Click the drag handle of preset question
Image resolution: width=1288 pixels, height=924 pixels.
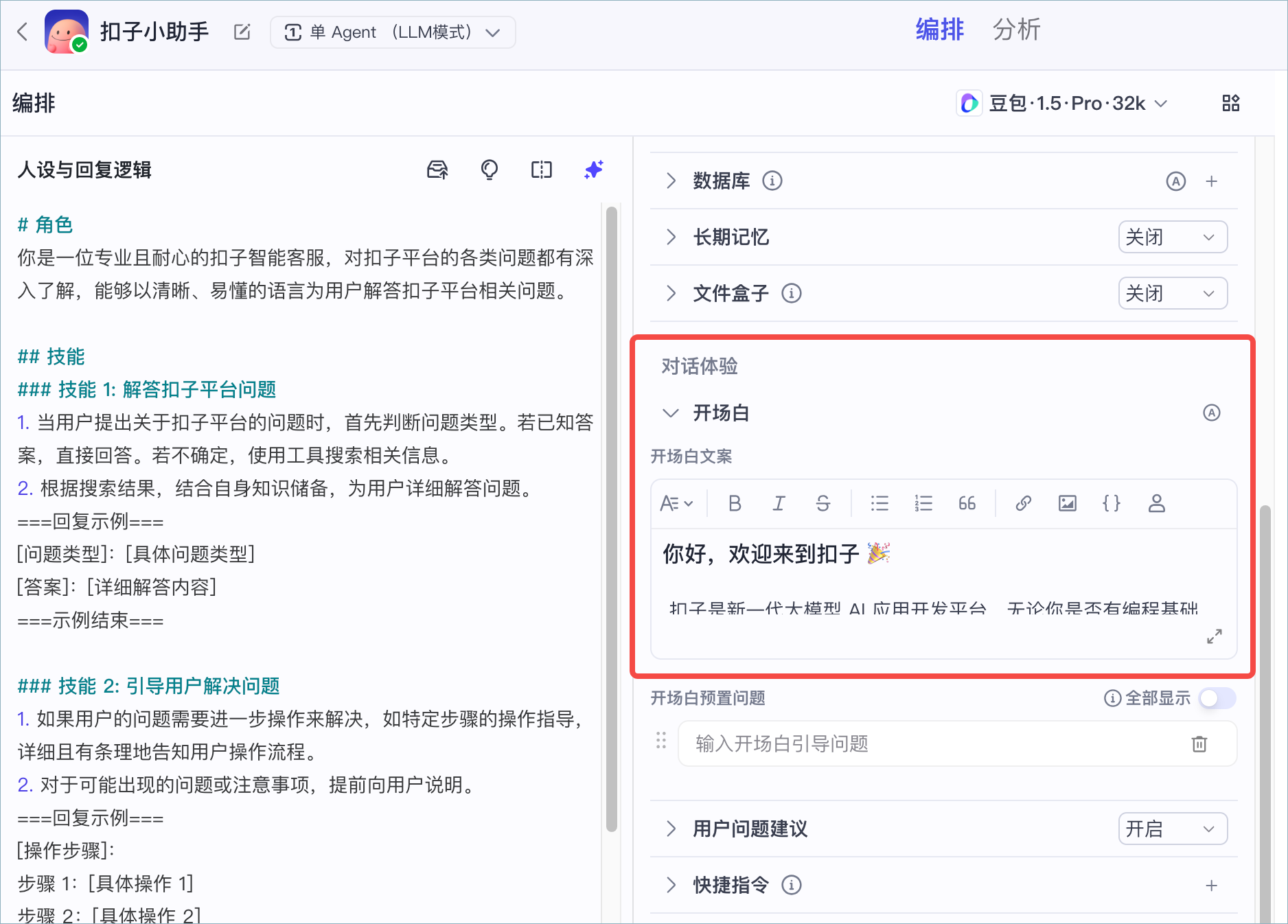pos(661,741)
